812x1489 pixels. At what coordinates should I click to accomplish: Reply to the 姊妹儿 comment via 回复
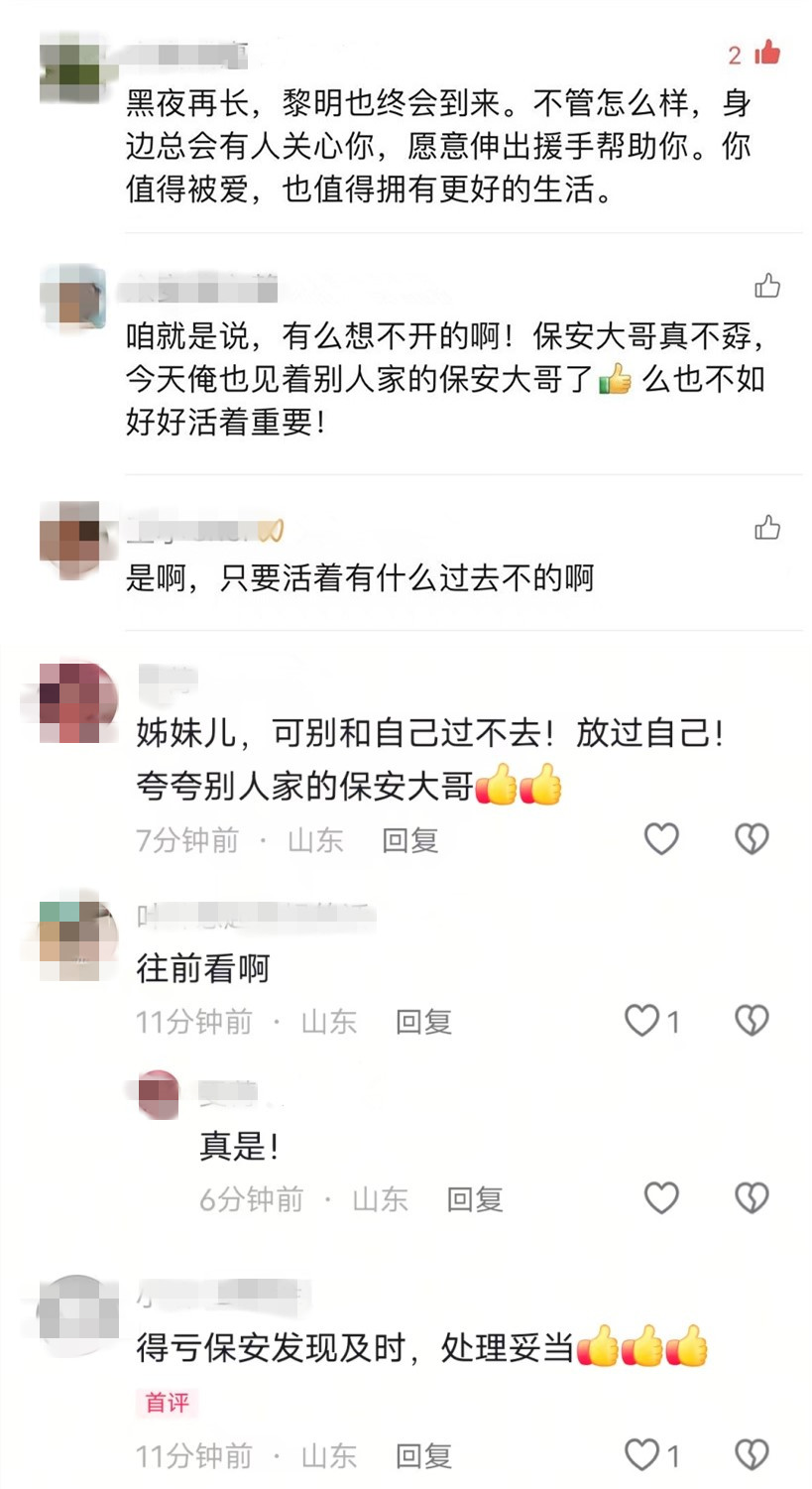pyautogui.click(x=409, y=841)
